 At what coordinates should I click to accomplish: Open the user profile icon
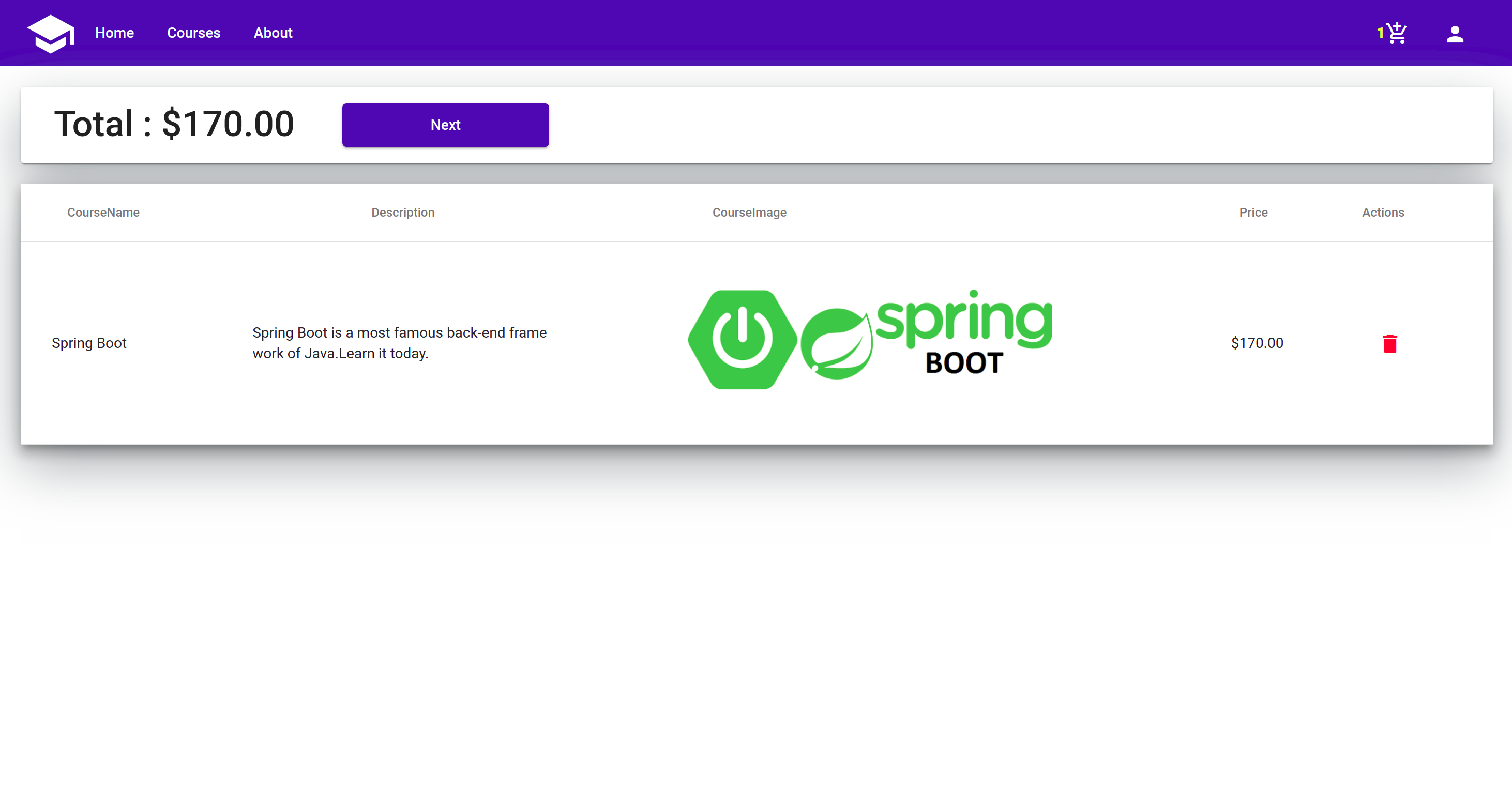[x=1455, y=34]
